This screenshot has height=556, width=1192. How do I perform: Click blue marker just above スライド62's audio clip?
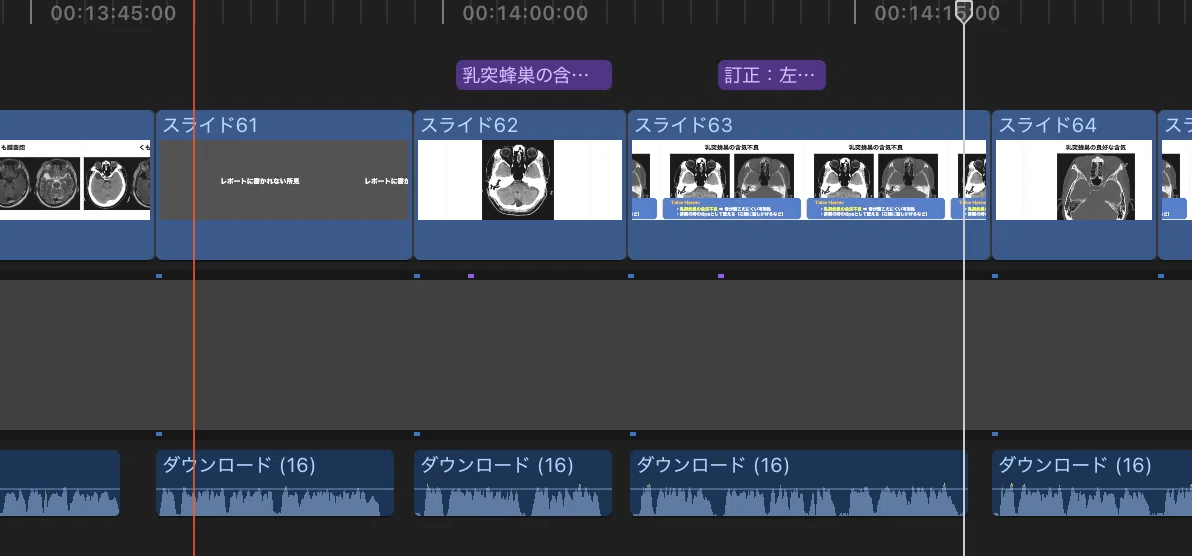click(x=417, y=434)
